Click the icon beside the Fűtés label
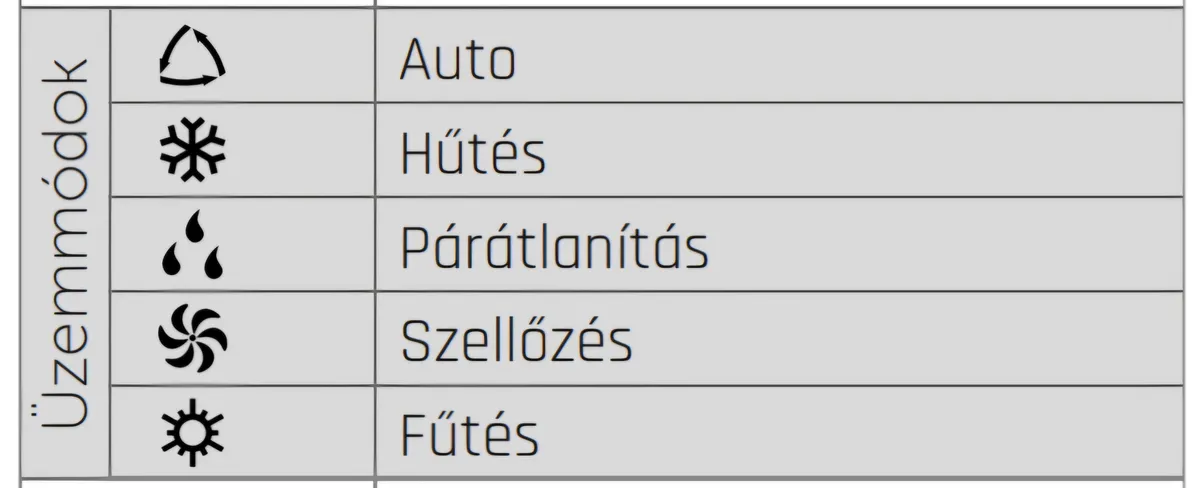Screen dimensions: 1200x488 point(193,435)
